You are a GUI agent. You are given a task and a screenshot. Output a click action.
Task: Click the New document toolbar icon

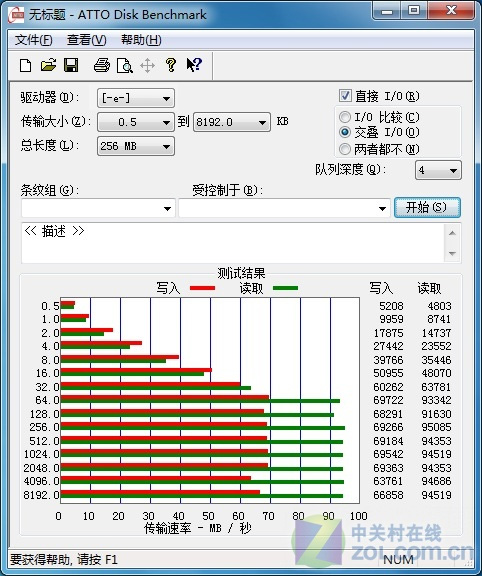coord(25,66)
